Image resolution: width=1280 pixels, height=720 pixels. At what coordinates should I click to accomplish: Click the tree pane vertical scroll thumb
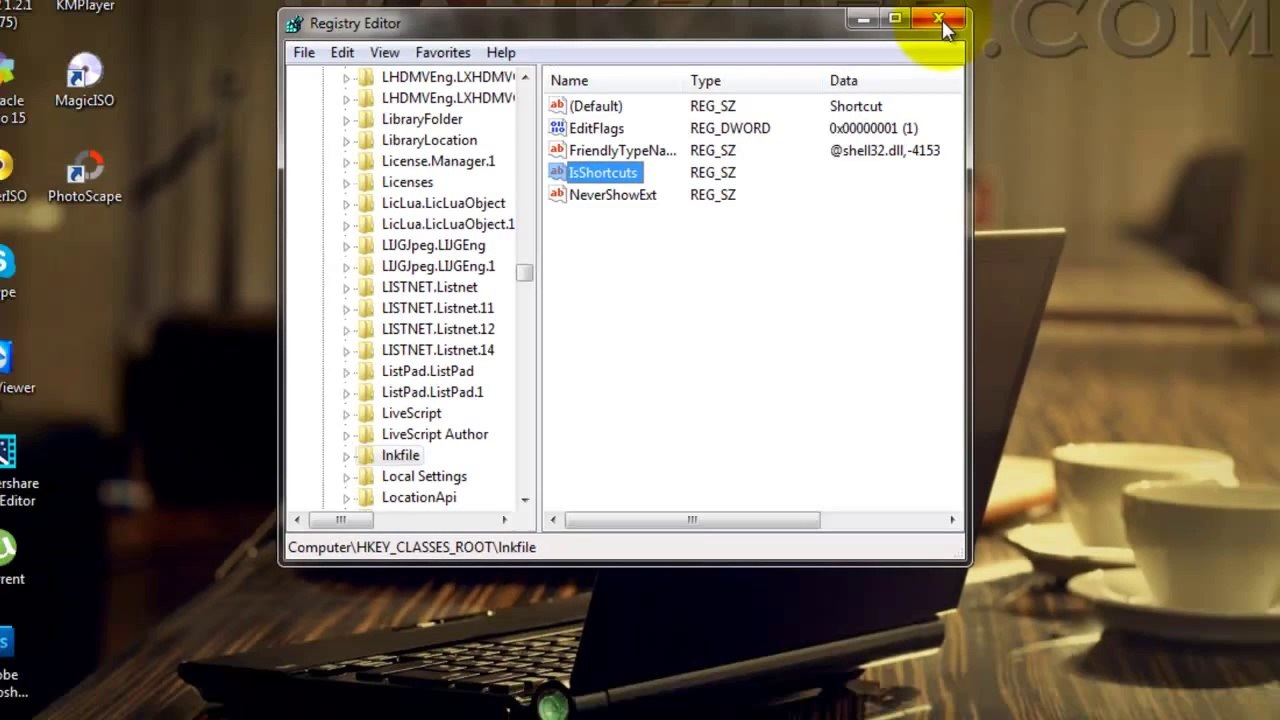click(x=525, y=273)
